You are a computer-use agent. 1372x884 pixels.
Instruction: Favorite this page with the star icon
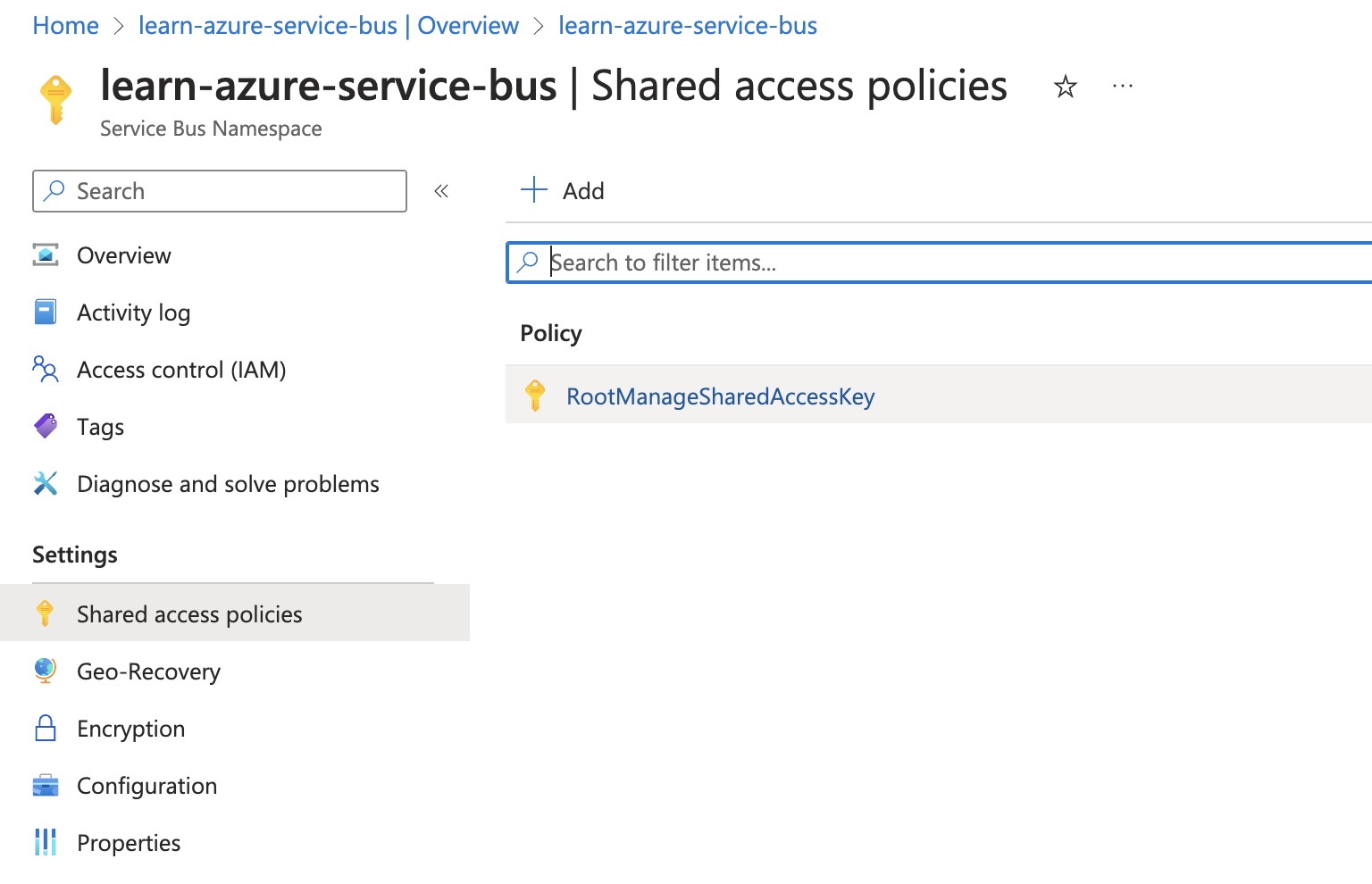(x=1065, y=87)
